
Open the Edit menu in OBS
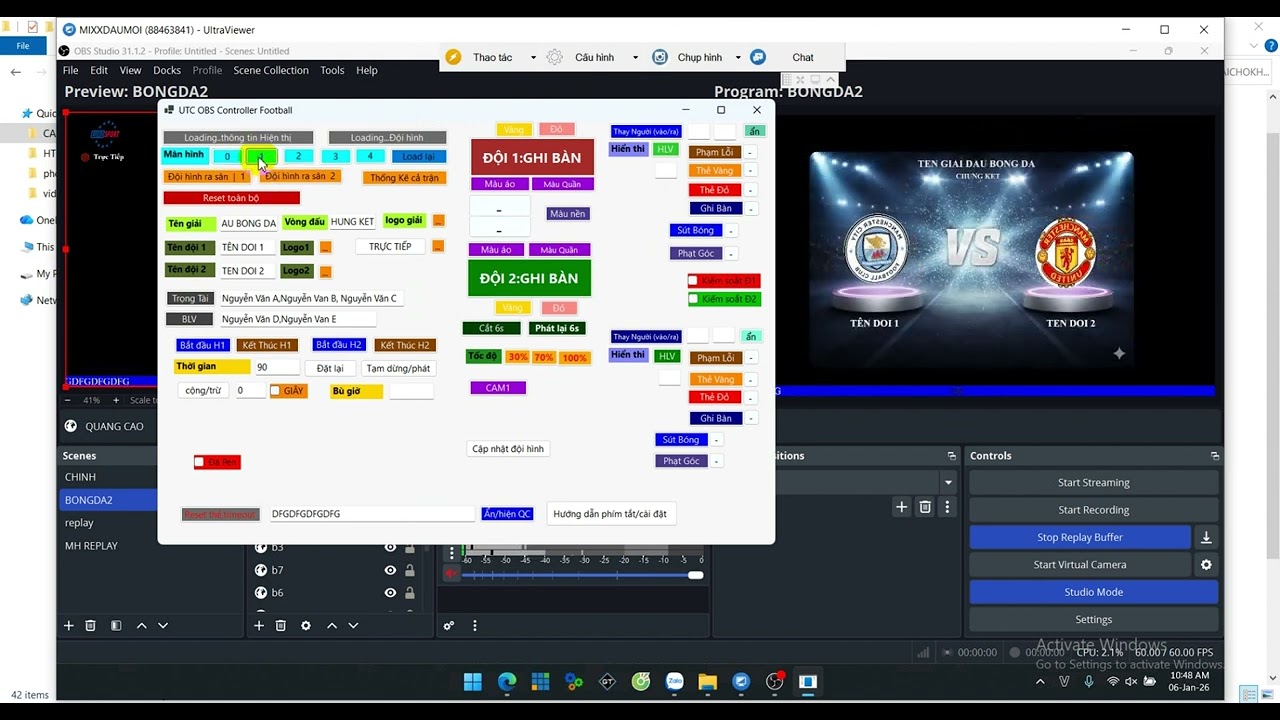pos(99,70)
